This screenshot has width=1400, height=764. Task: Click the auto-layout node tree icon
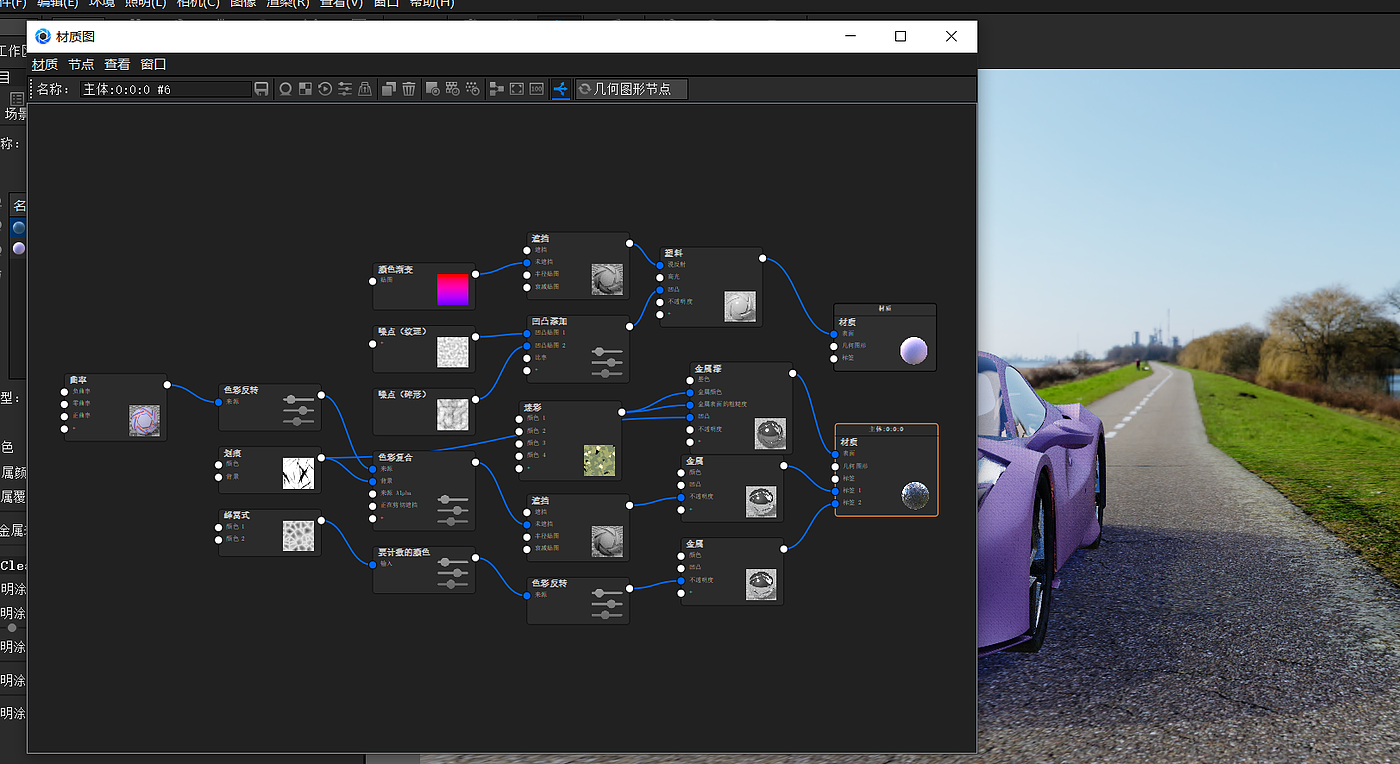click(x=496, y=89)
